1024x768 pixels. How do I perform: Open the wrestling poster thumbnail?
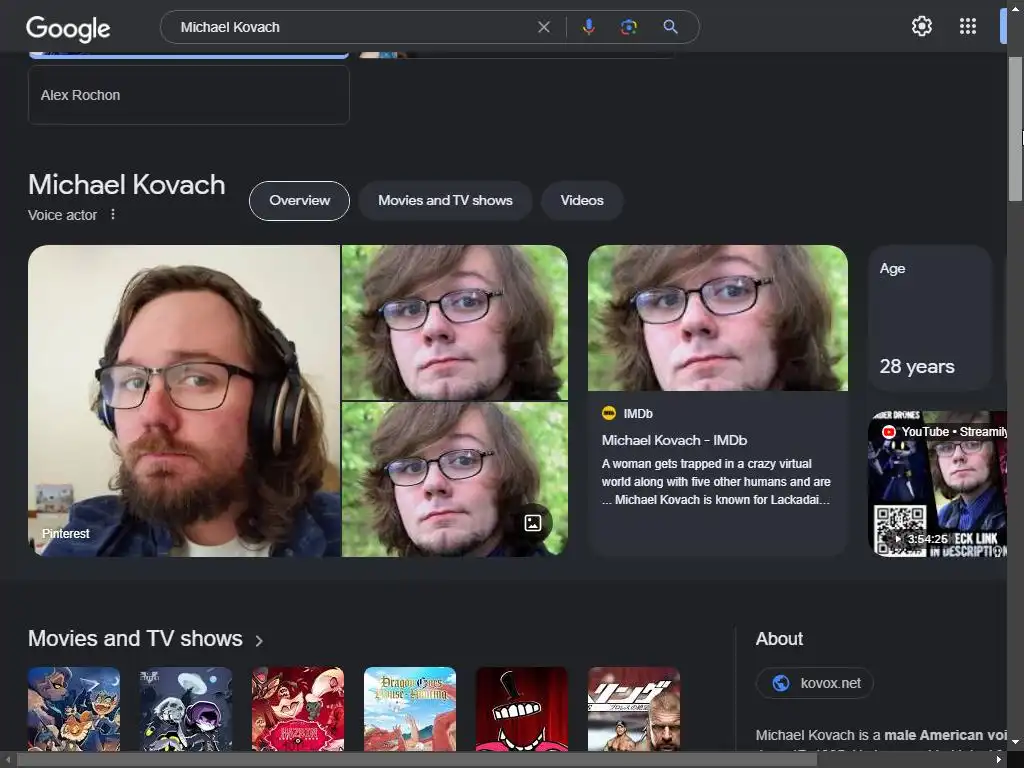tap(633, 709)
